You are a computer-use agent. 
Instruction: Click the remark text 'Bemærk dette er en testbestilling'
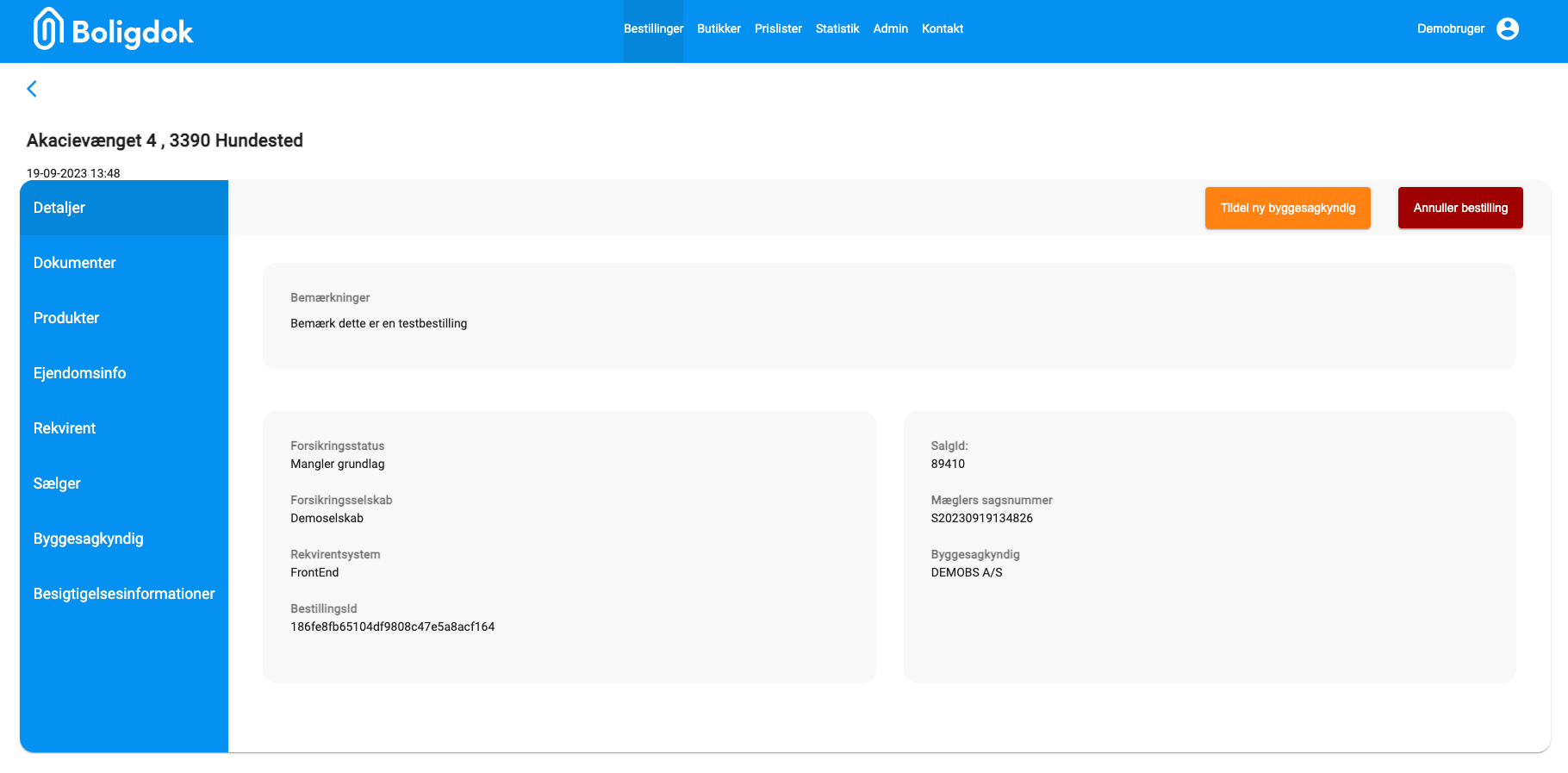tap(379, 323)
